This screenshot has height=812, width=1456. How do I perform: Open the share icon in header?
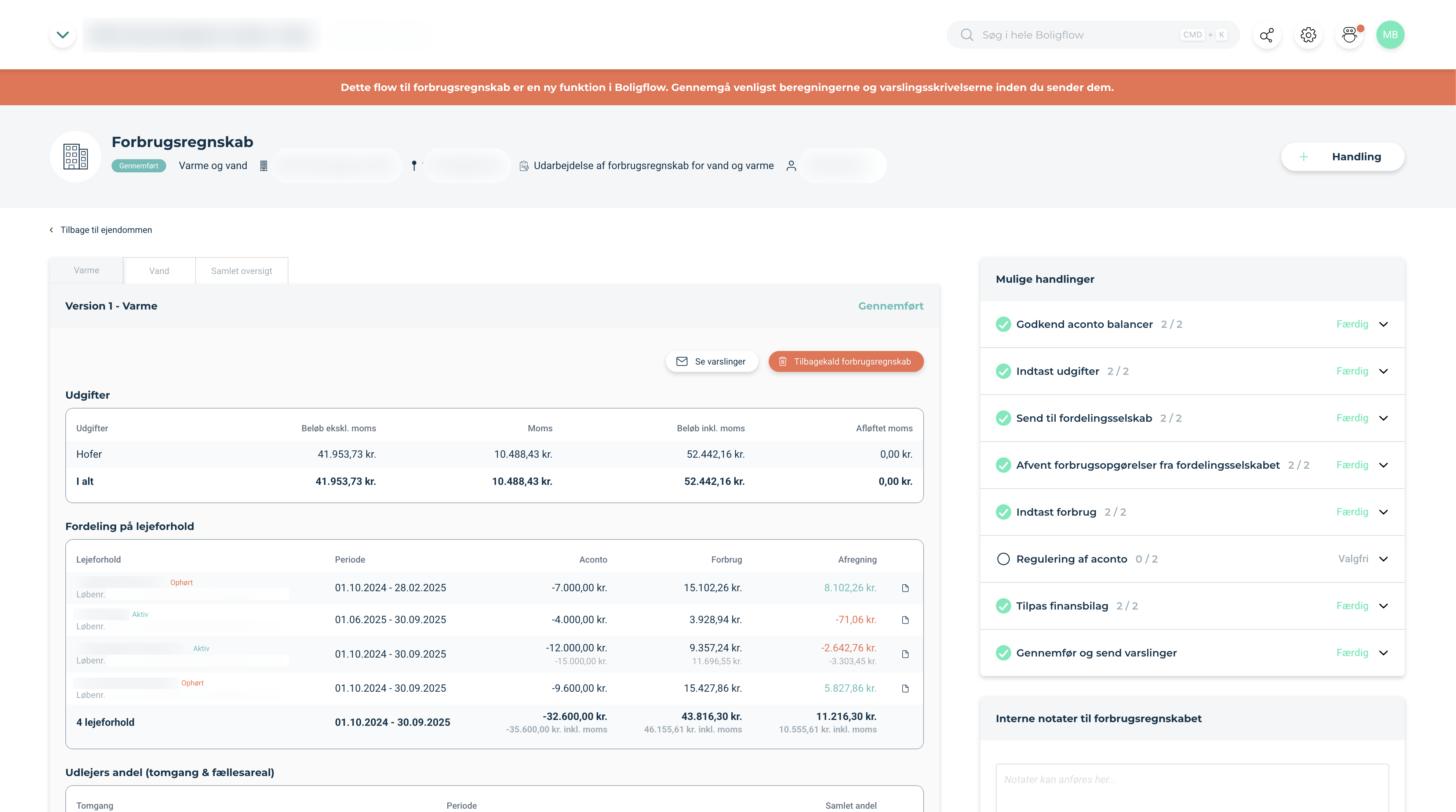coord(1267,35)
